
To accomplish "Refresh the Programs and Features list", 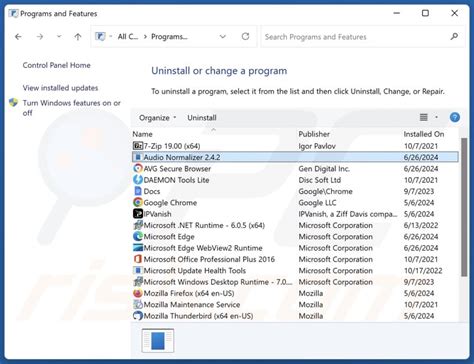I will click(x=245, y=36).
